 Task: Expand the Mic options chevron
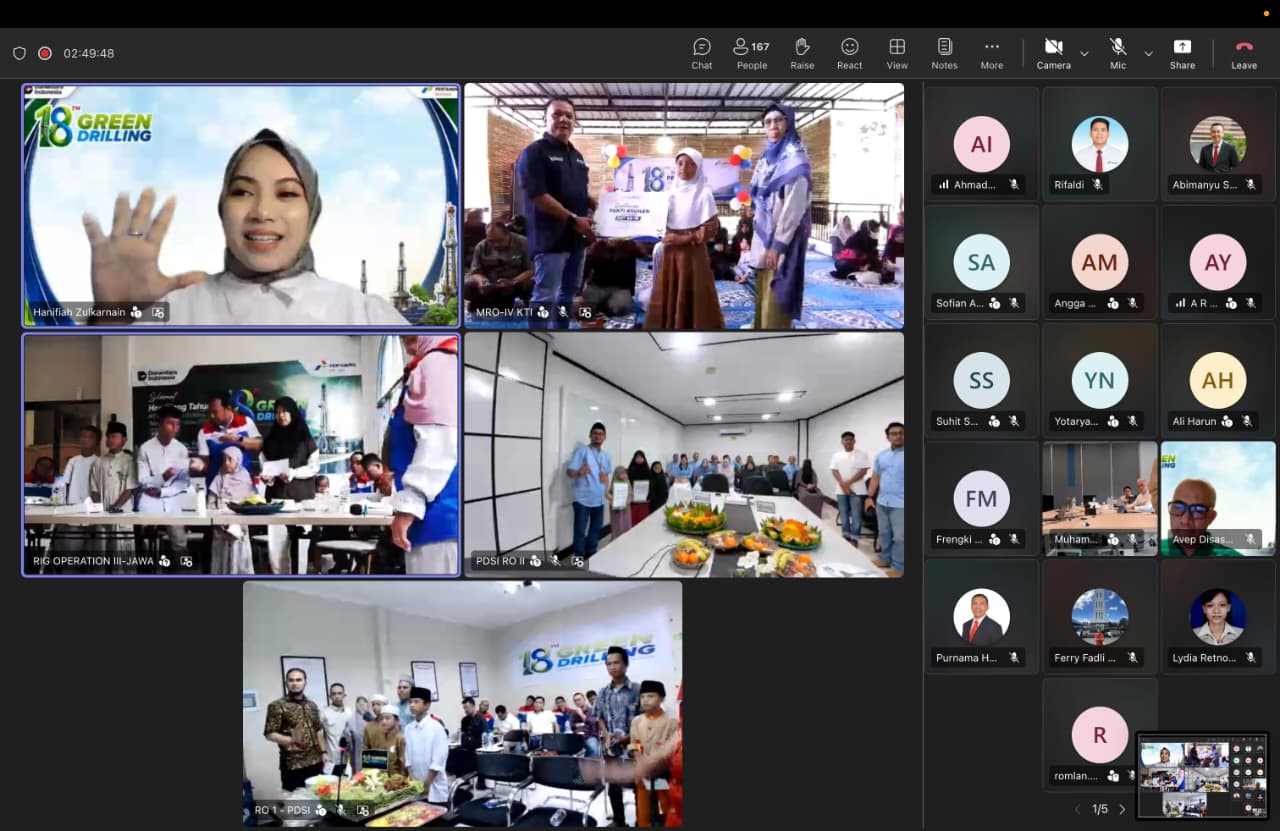pos(1148,53)
